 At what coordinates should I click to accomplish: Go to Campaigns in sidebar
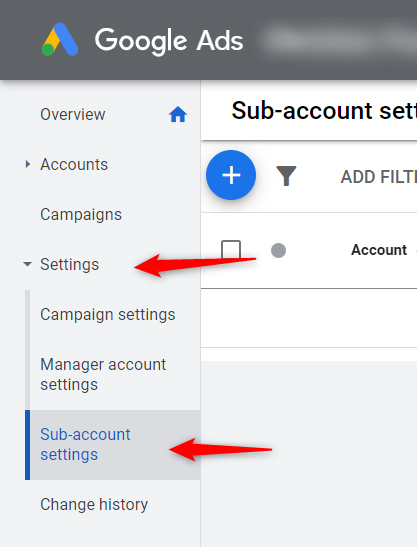[x=81, y=214]
